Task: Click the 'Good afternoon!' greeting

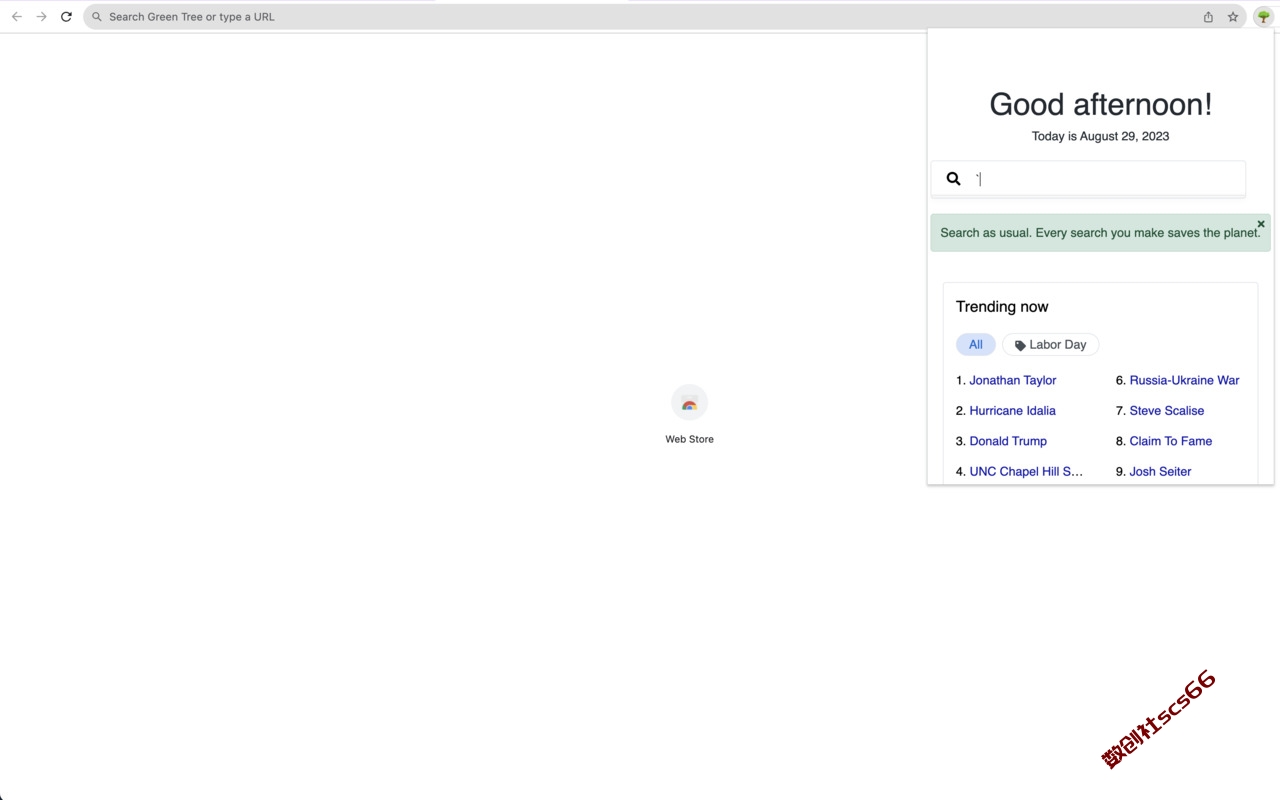Action: point(1100,104)
